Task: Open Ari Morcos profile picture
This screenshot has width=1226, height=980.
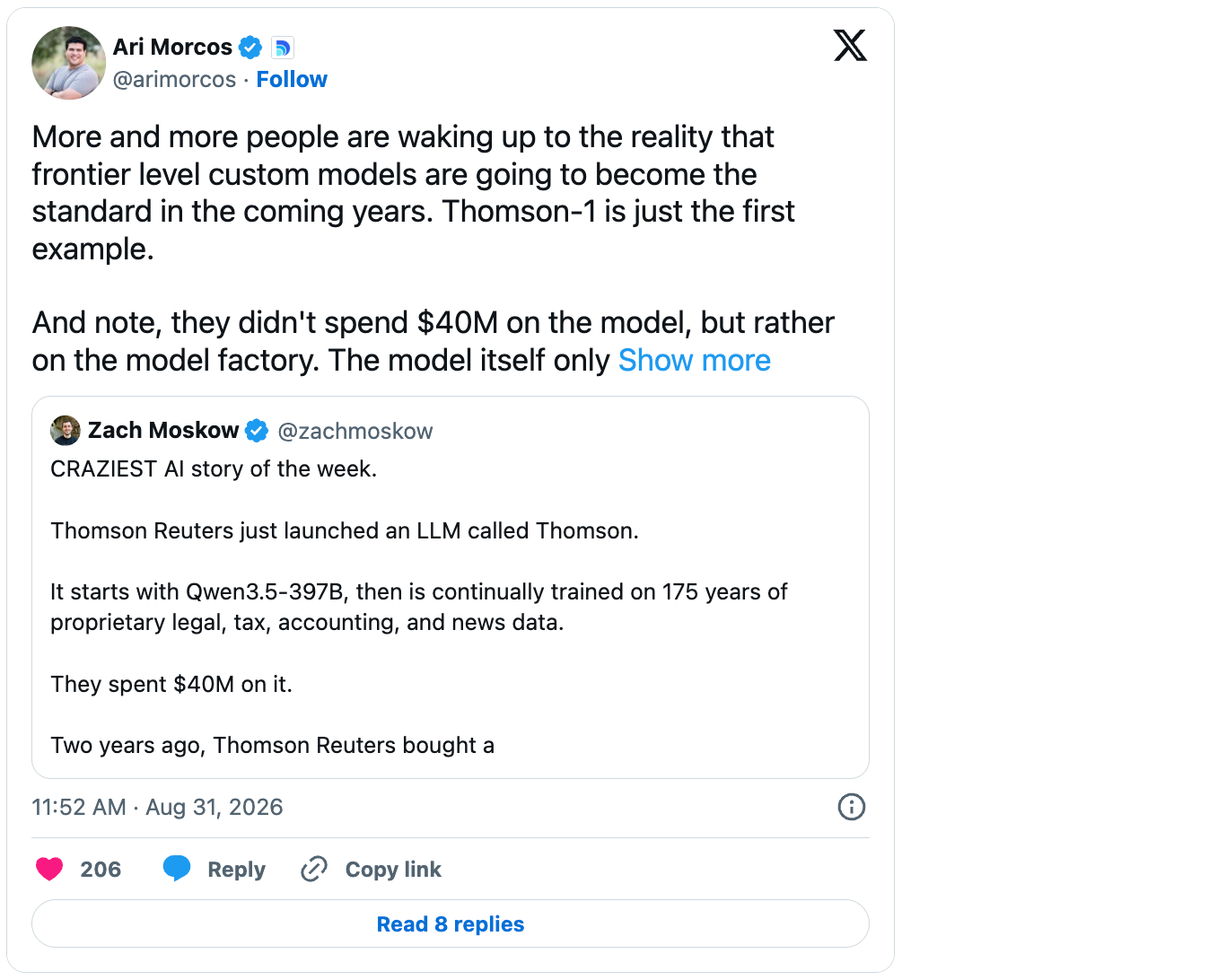Action: pyautogui.click(x=69, y=63)
